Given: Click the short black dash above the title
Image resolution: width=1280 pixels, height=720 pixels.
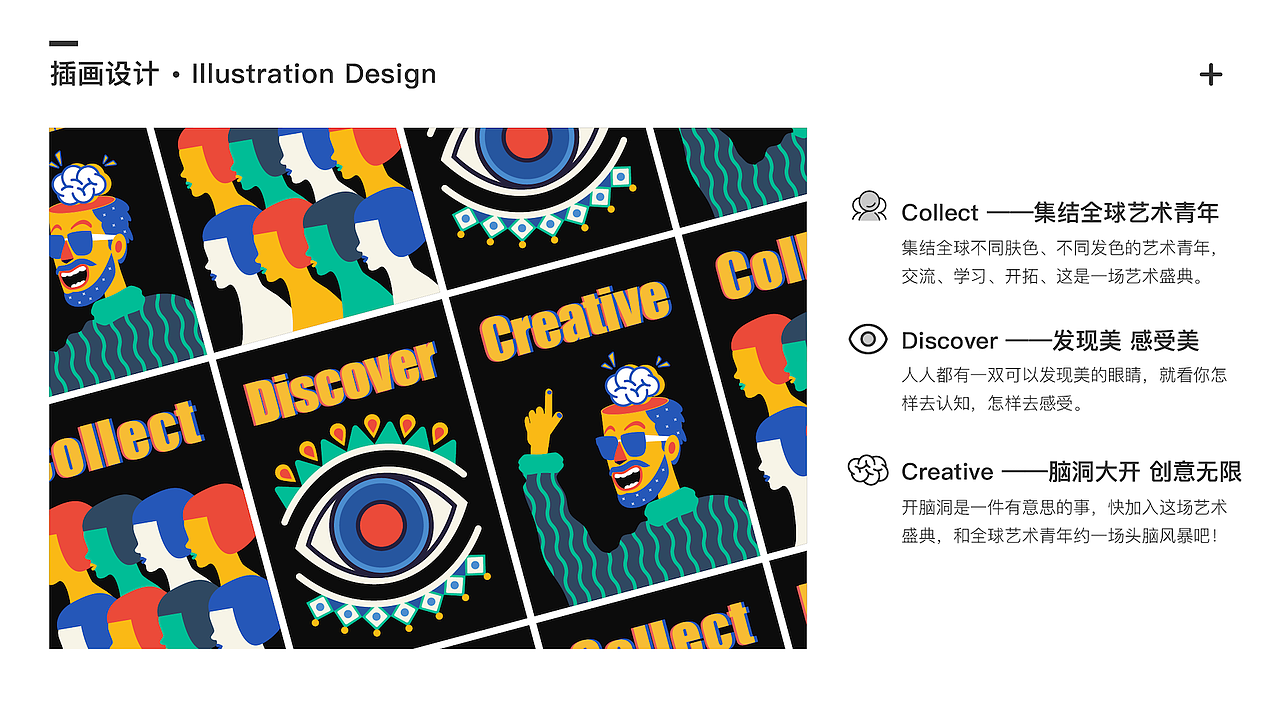Looking at the screenshot, I should click(x=63, y=43).
